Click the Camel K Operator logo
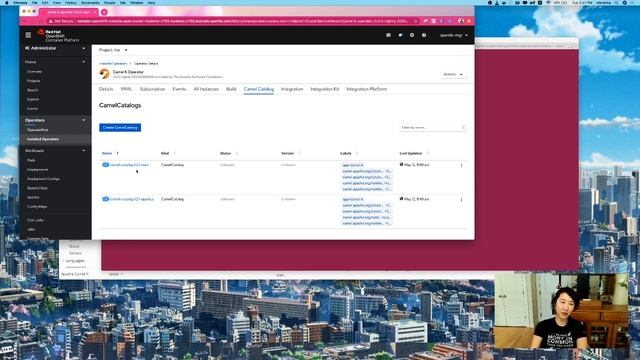This screenshot has width=640, height=360. click(104, 73)
